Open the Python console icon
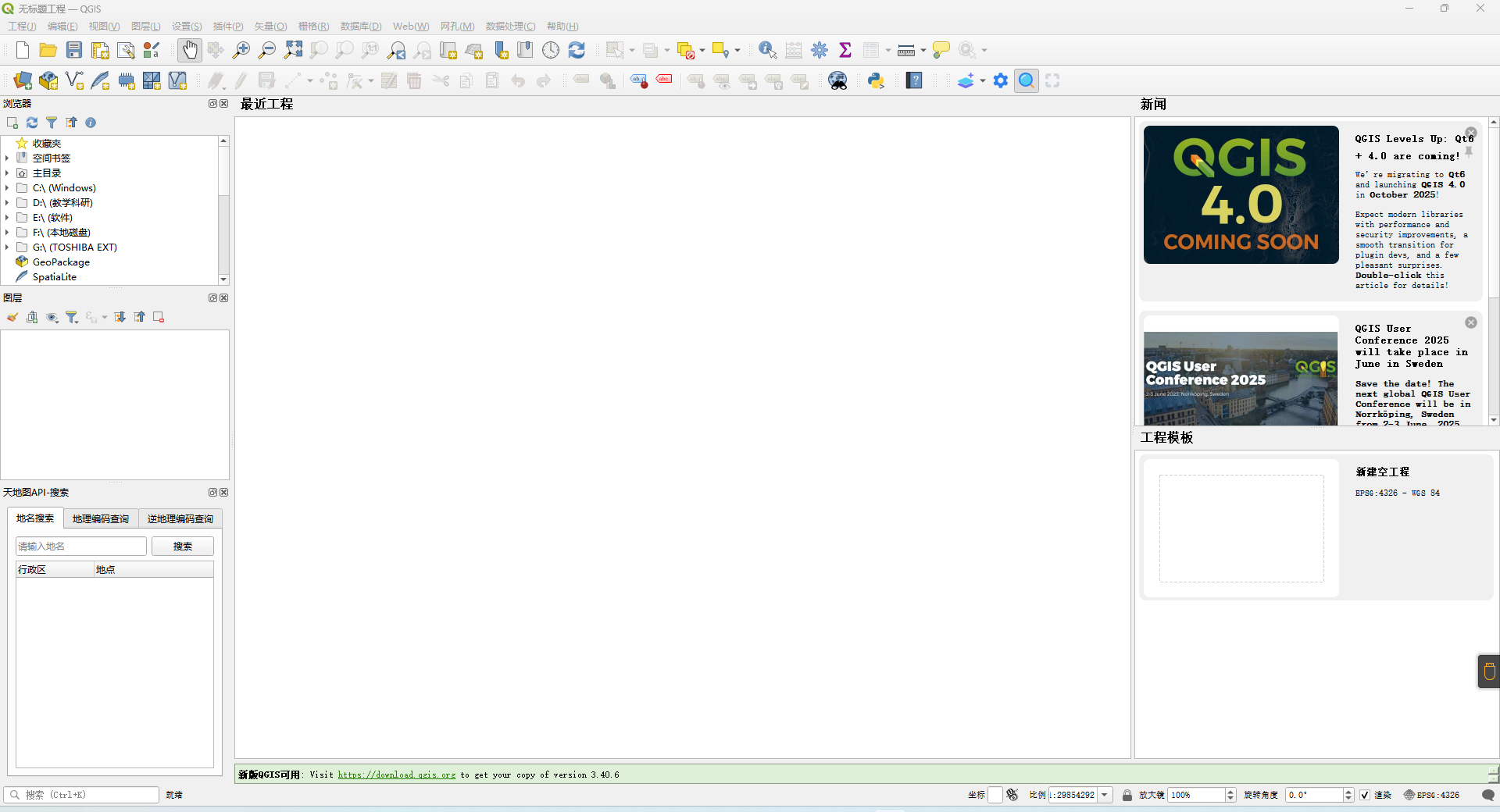Image resolution: width=1500 pixels, height=812 pixels. point(876,80)
